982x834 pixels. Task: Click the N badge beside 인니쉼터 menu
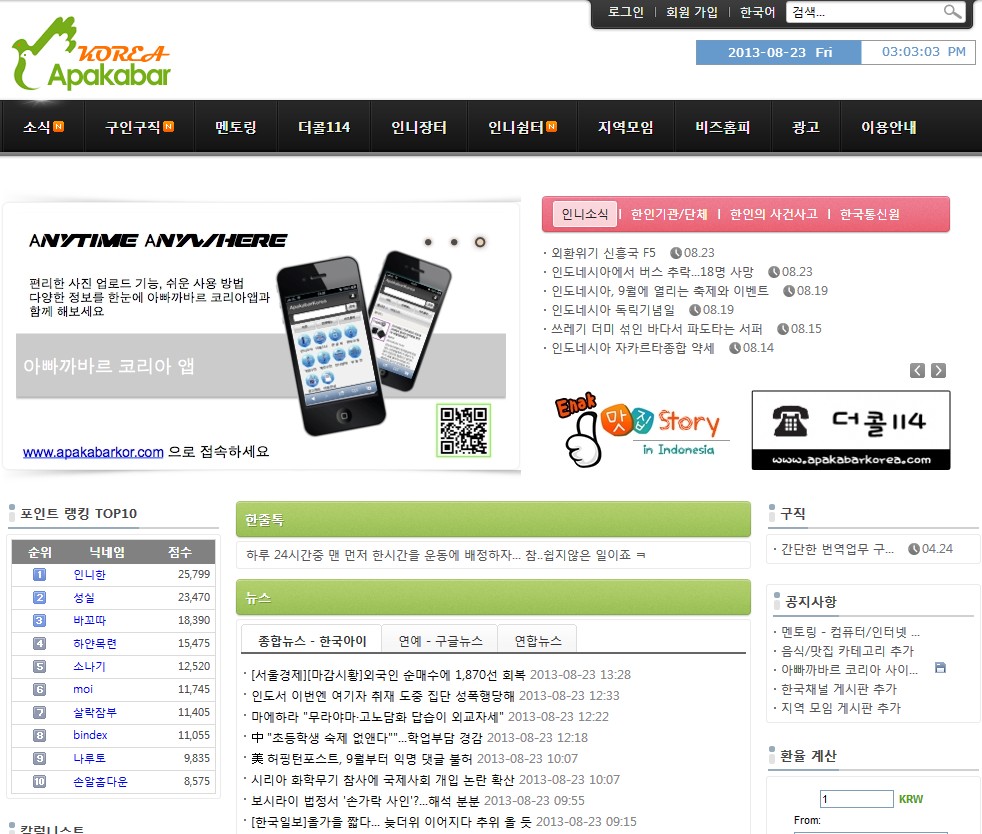[551, 126]
